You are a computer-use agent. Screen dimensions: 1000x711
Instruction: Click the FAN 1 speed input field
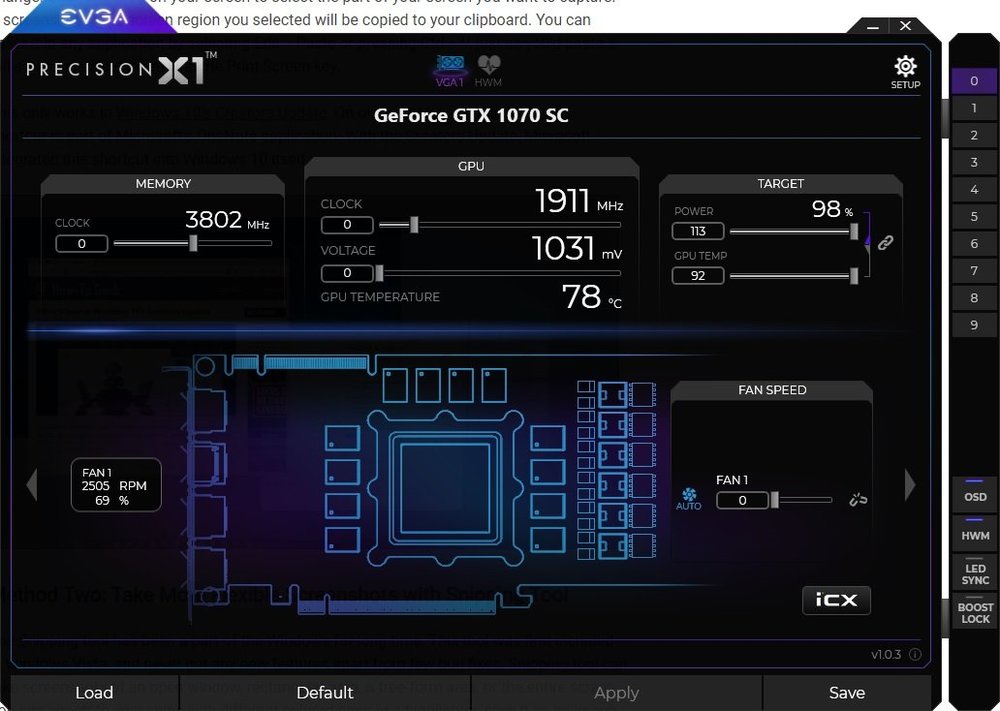click(742, 501)
